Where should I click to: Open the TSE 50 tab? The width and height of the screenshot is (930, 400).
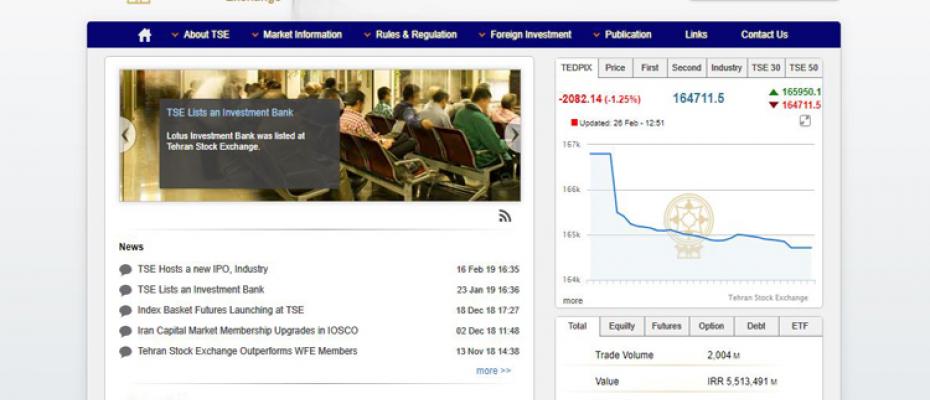(x=804, y=68)
